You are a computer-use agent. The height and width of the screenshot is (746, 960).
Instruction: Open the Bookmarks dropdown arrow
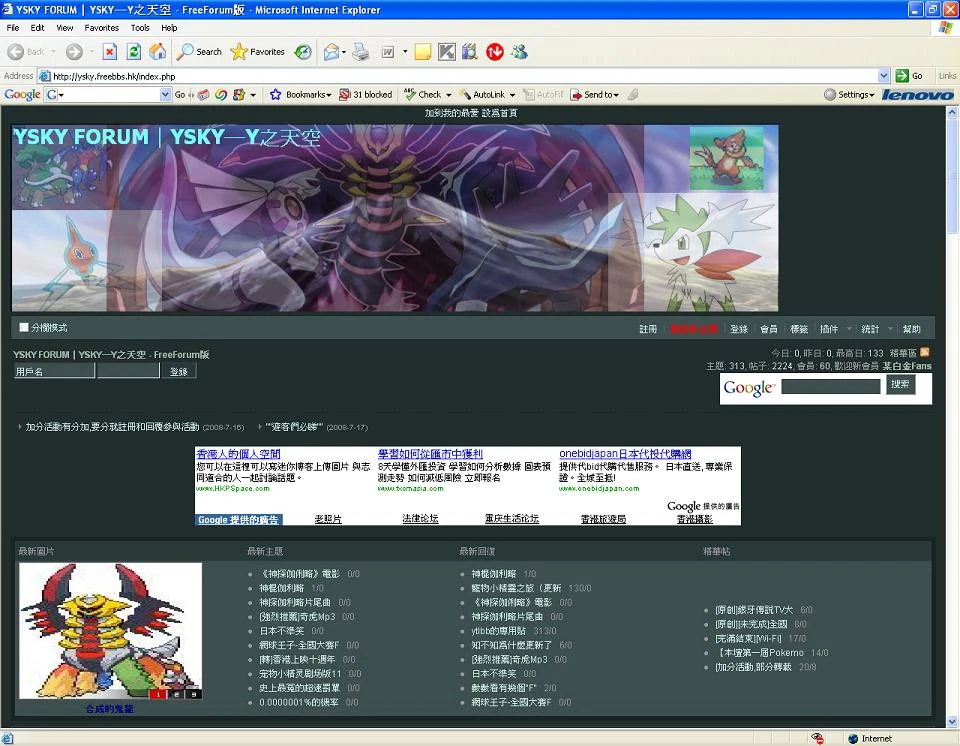329,95
